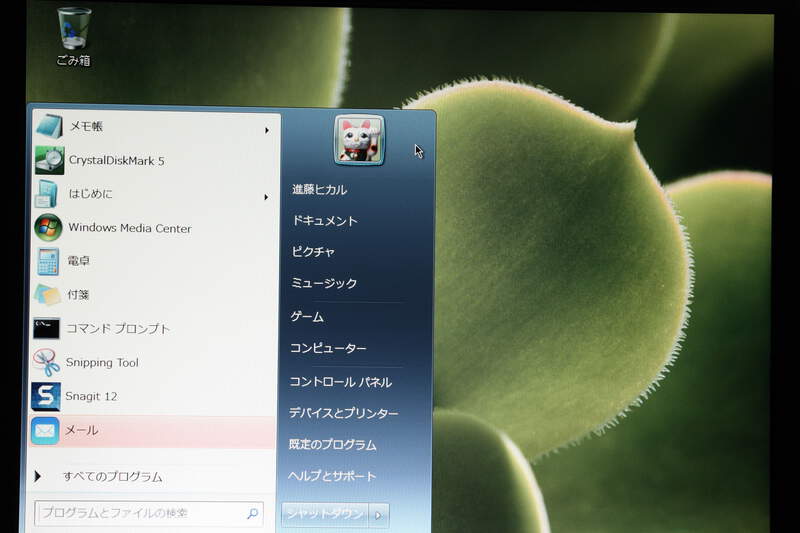
Task: Open the ごみ箱 recycle bin icon
Action: coord(74,36)
